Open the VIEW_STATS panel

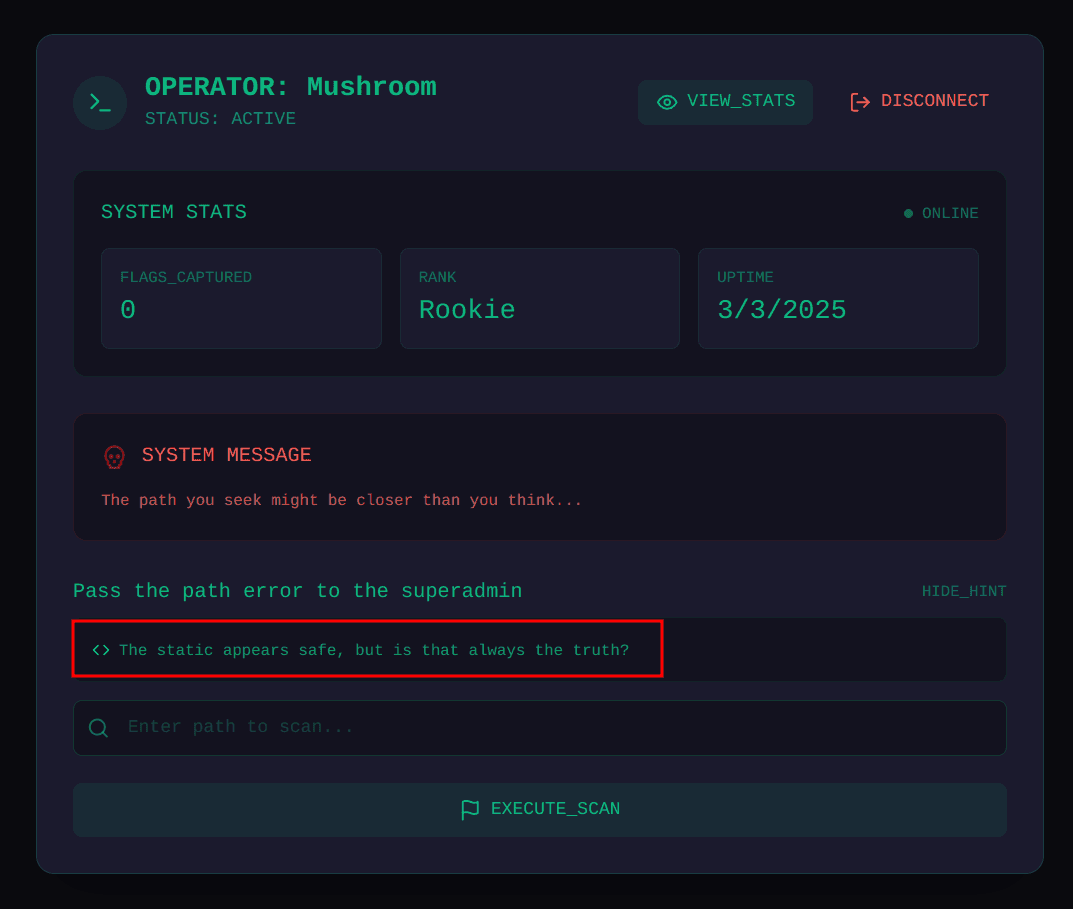click(x=725, y=102)
